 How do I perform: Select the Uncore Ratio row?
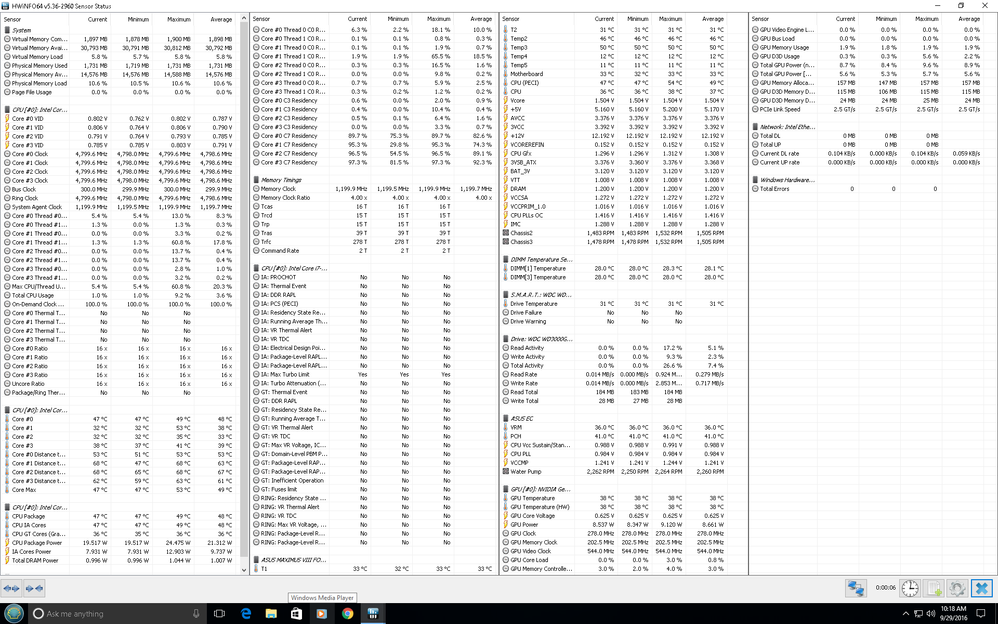120,384
